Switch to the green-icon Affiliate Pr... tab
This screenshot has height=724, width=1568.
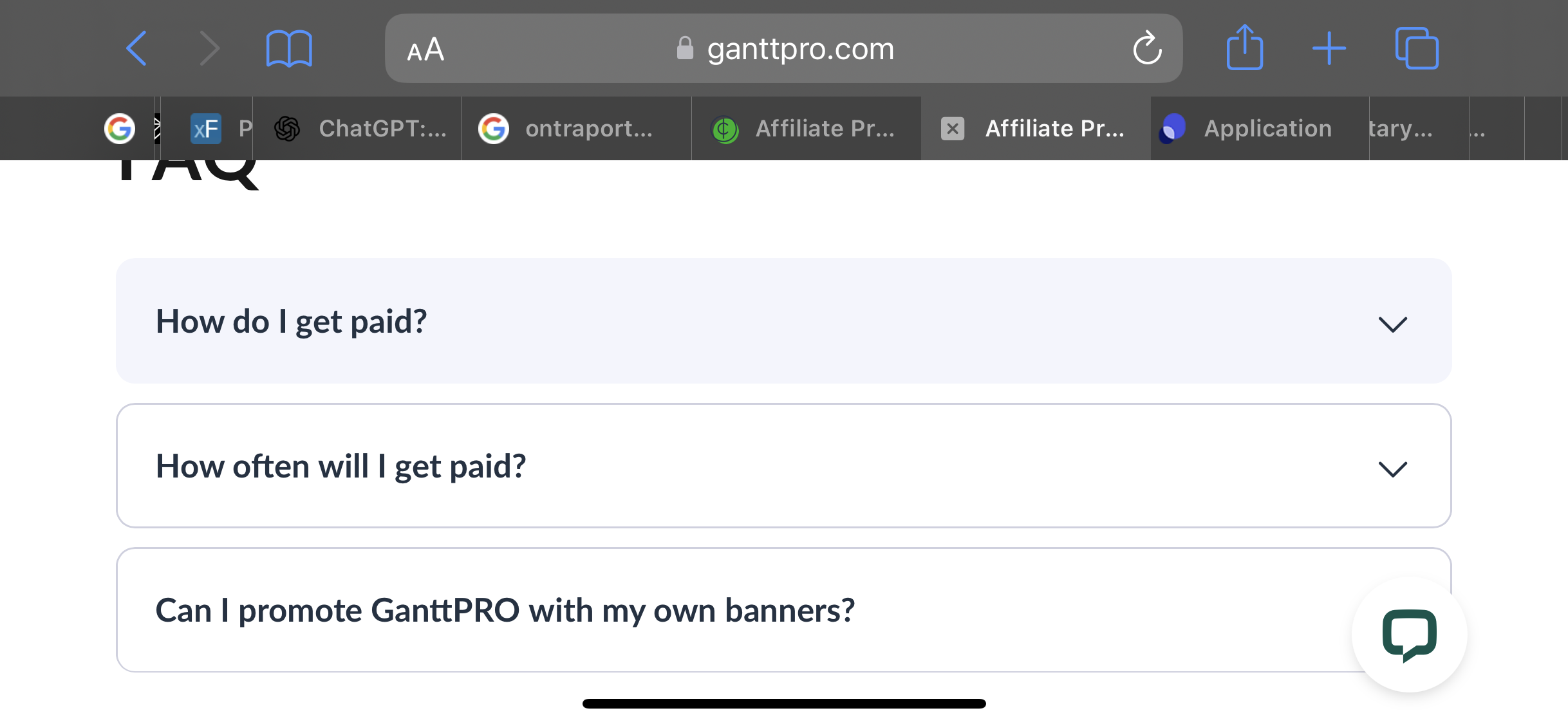click(x=807, y=129)
